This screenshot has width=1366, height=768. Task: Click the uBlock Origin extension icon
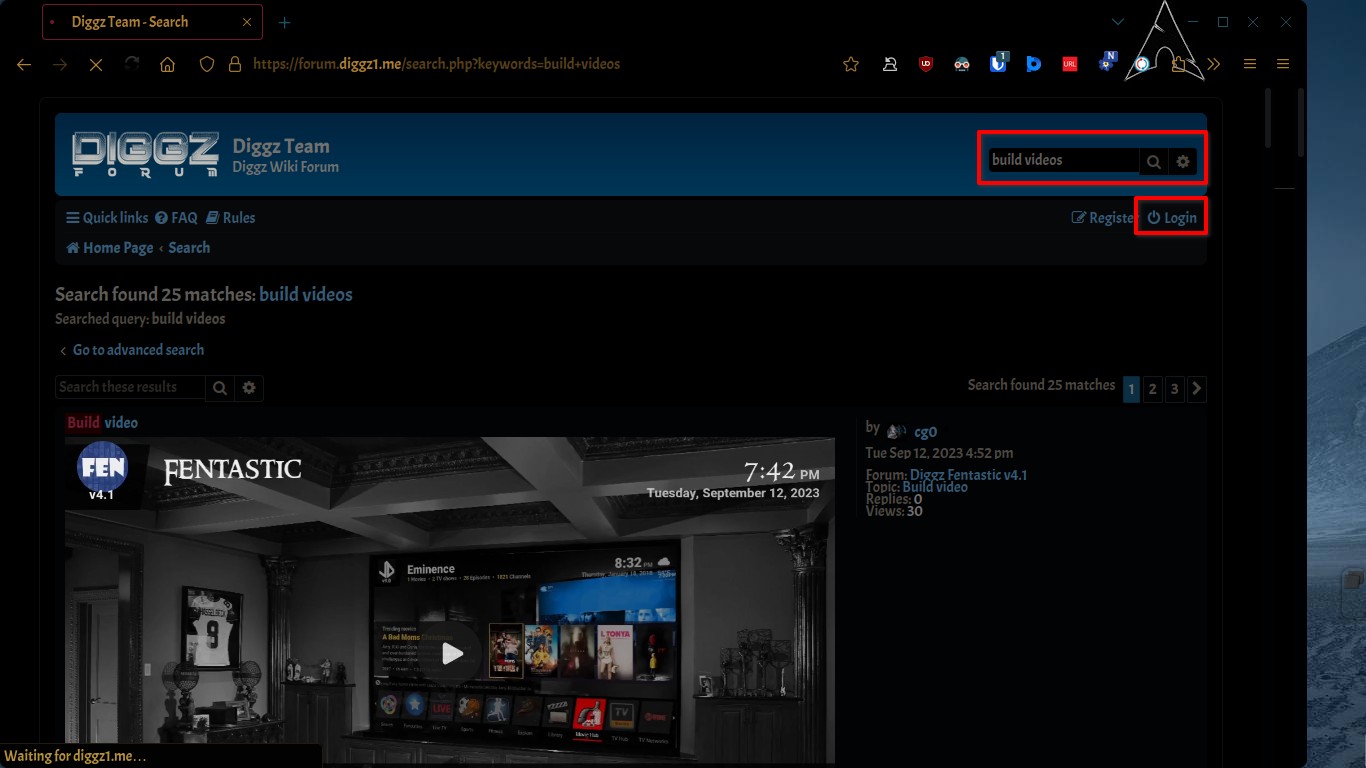pyautogui.click(x=926, y=64)
